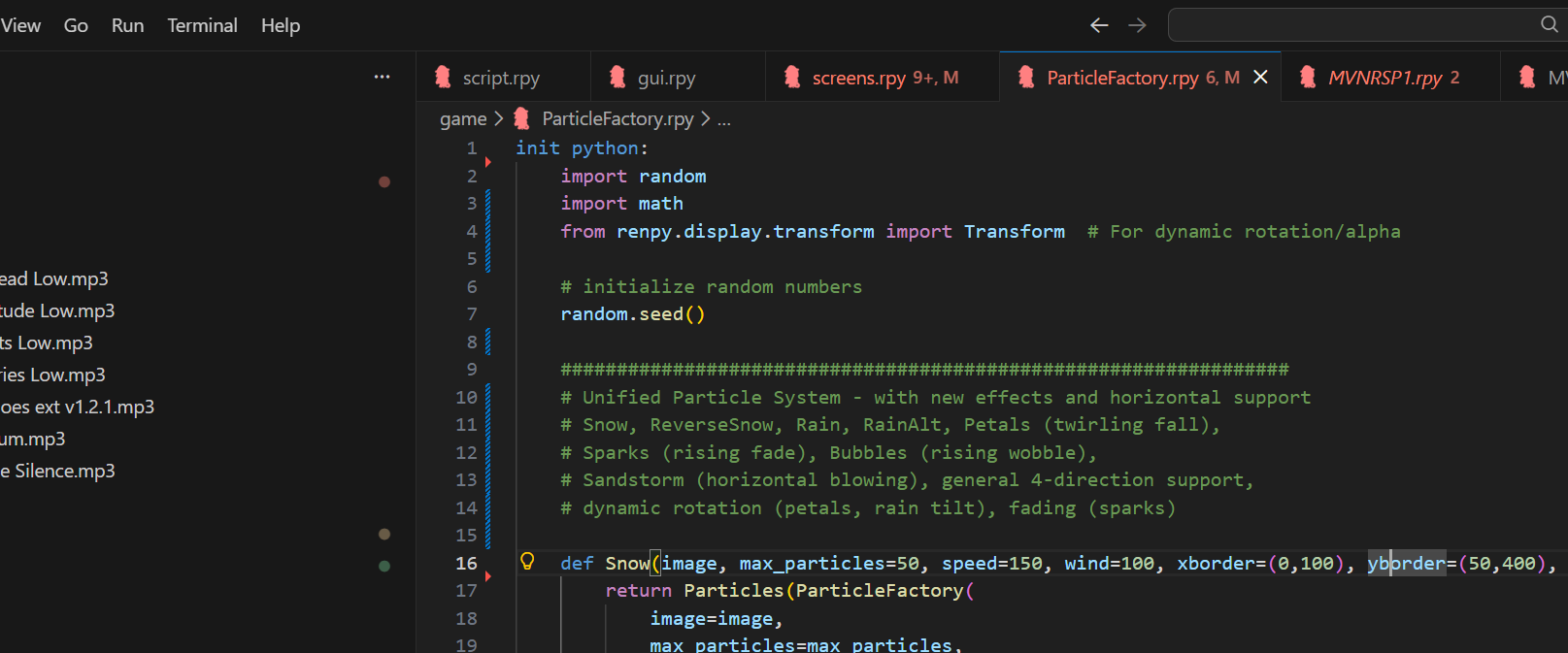Click the game folder breadcrumb
This screenshot has width=1568, height=653.
[463, 118]
